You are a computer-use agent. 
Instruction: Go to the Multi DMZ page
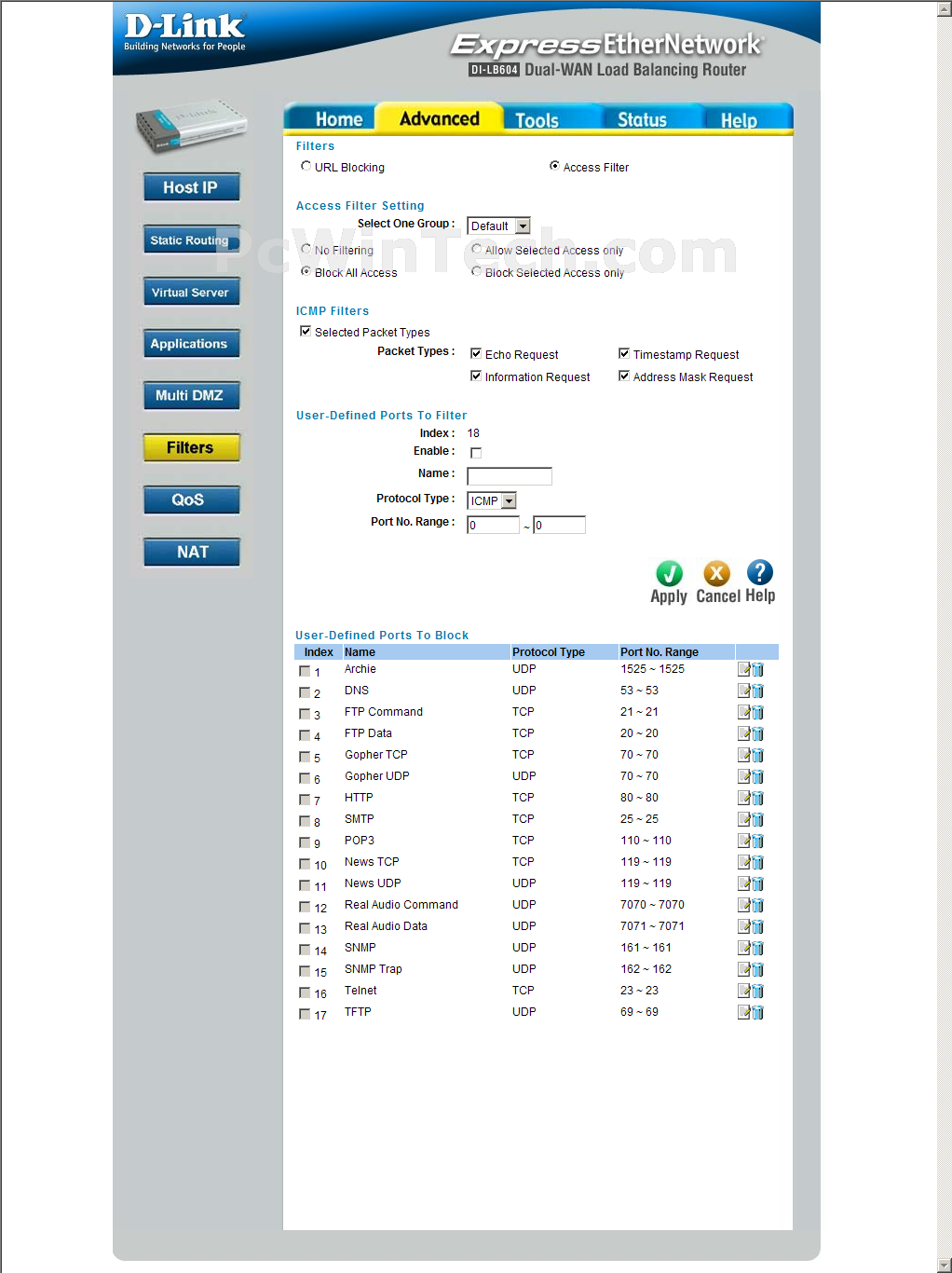(192, 395)
